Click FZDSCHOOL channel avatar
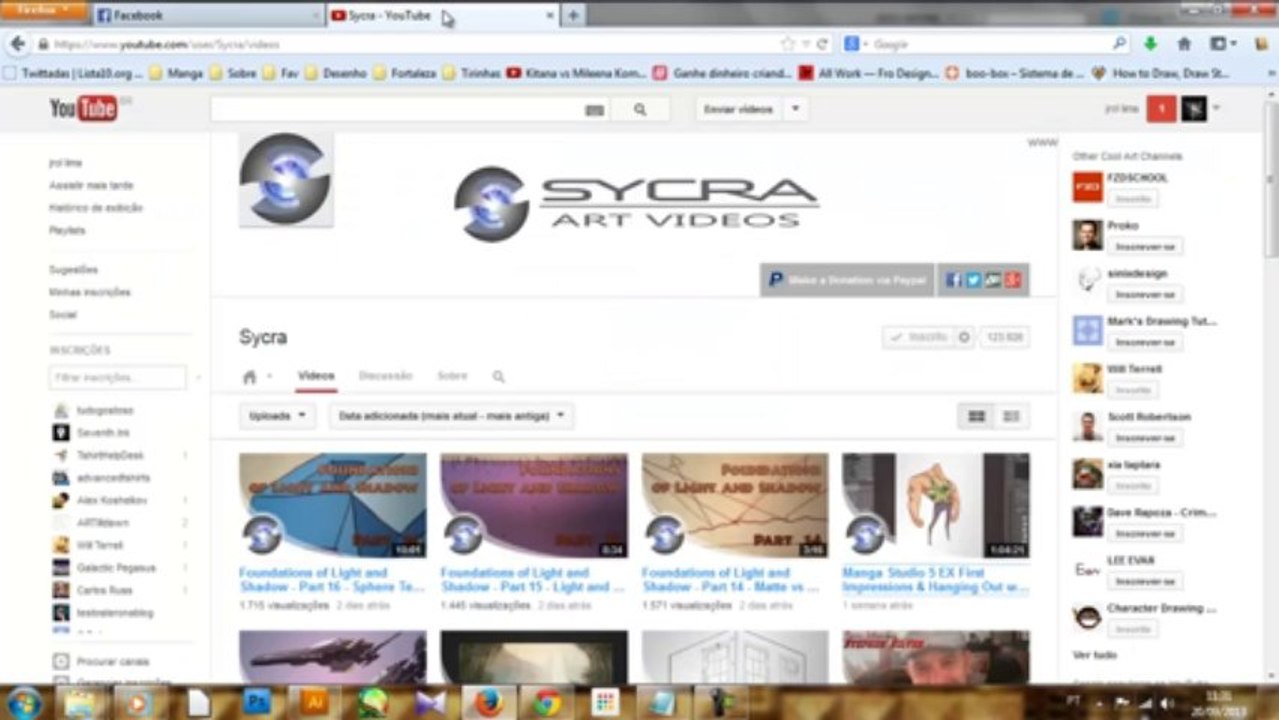 click(1087, 187)
